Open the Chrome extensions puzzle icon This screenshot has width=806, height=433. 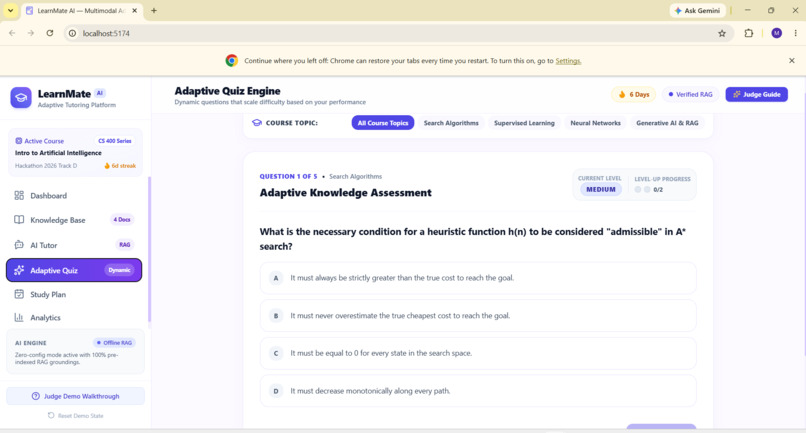coord(748,33)
